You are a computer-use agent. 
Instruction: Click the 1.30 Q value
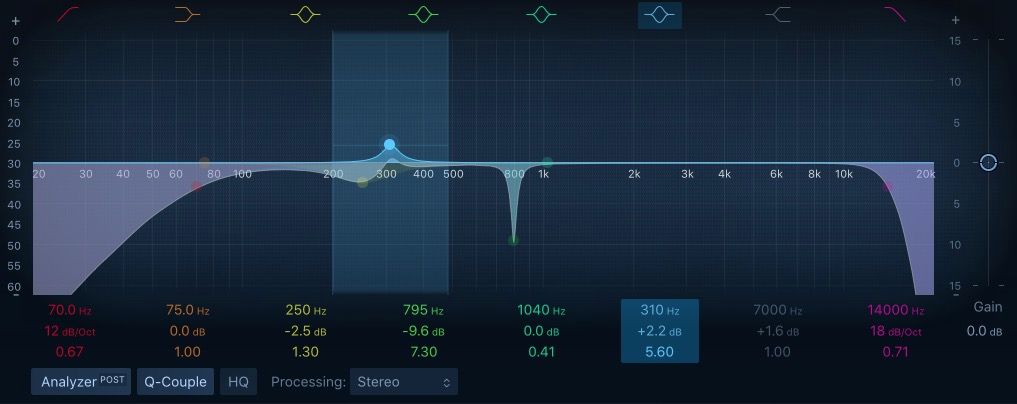tap(305, 352)
